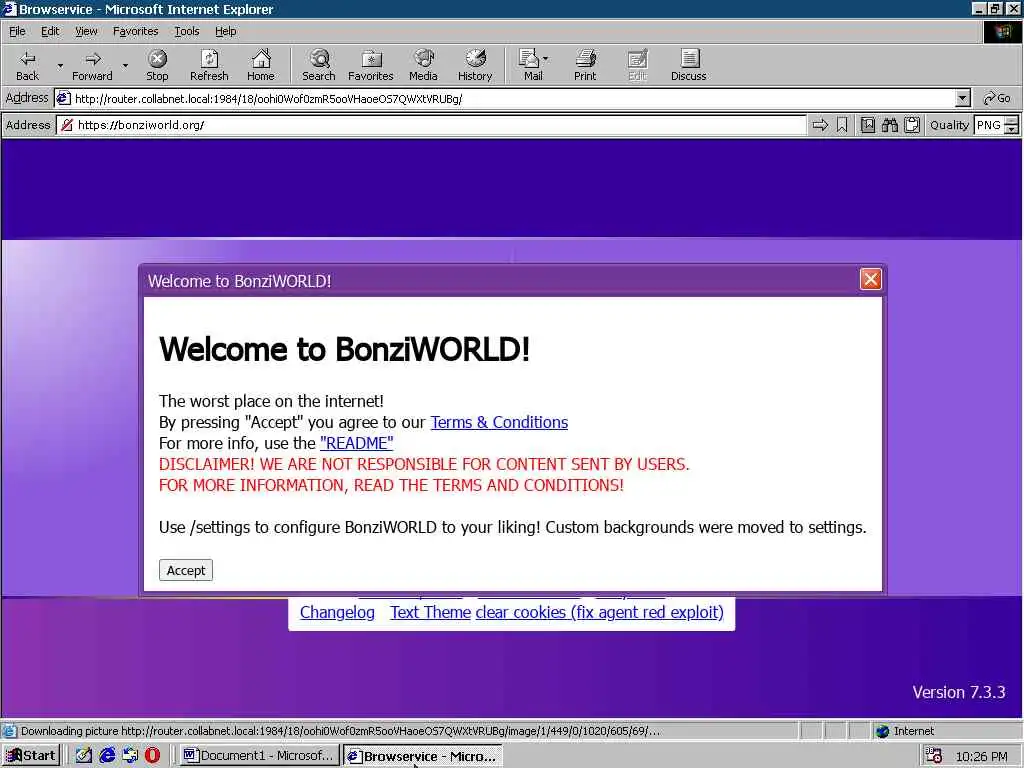This screenshot has width=1024, height=768.
Task: Open the Edit menu
Action: click(50, 31)
